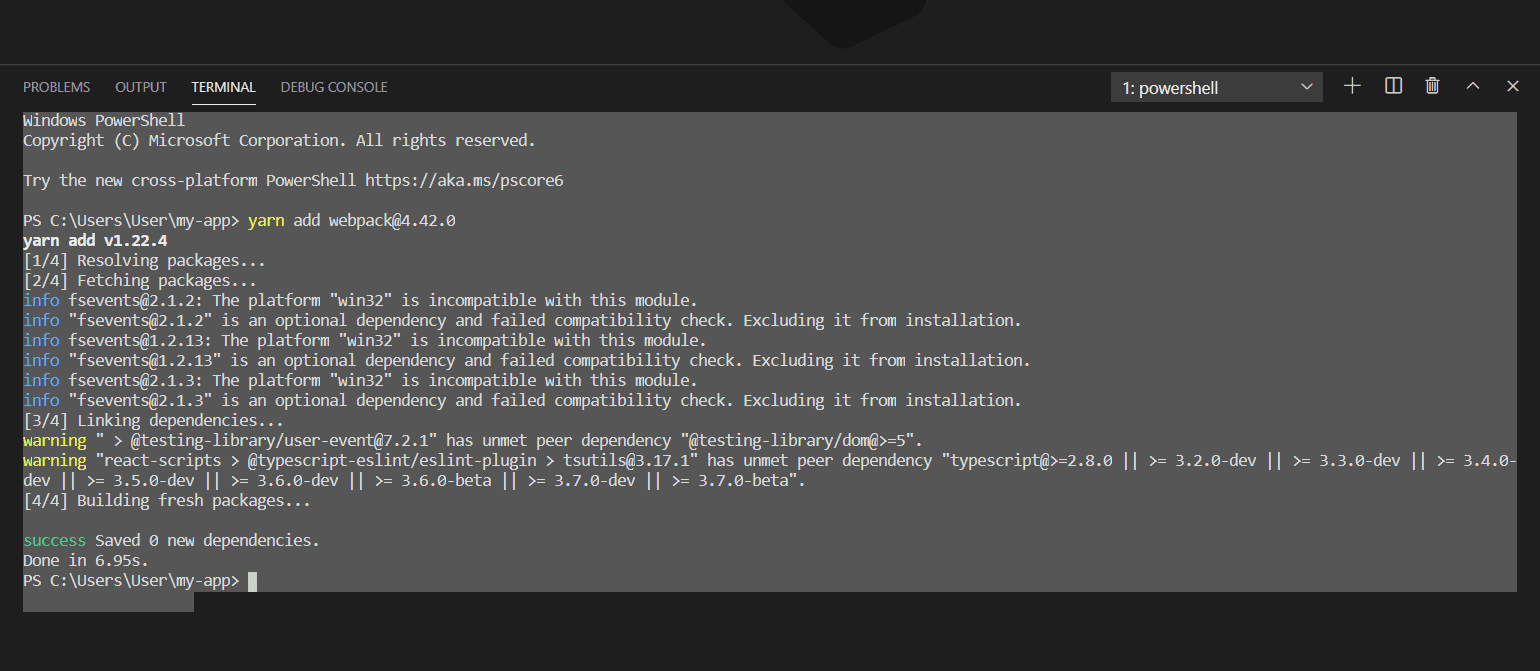
Task: Click the 'Windows PowerShell' header line
Action: point(104,120)
